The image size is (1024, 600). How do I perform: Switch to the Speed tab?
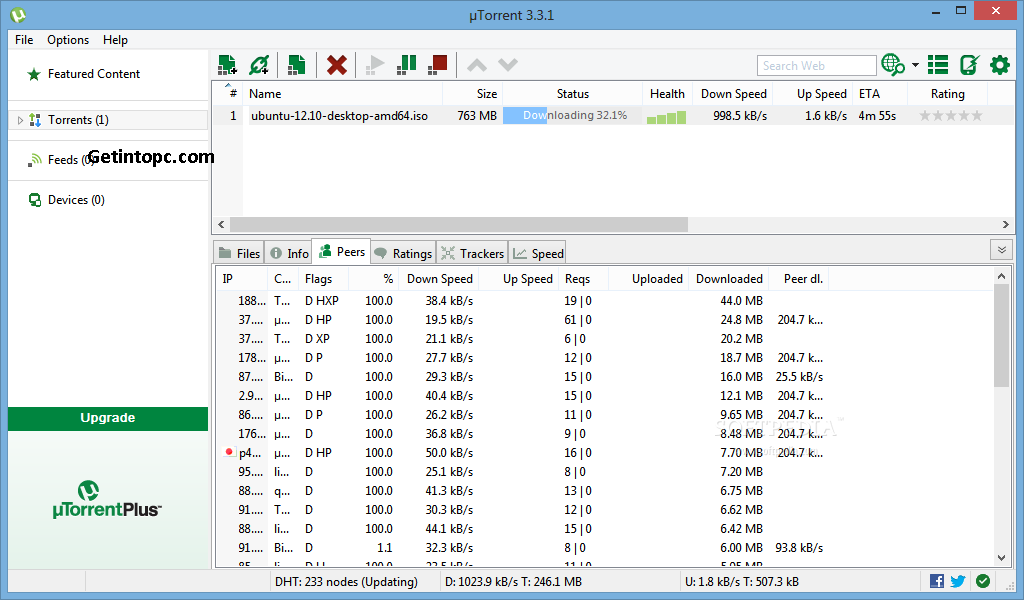tap(538, 253)
